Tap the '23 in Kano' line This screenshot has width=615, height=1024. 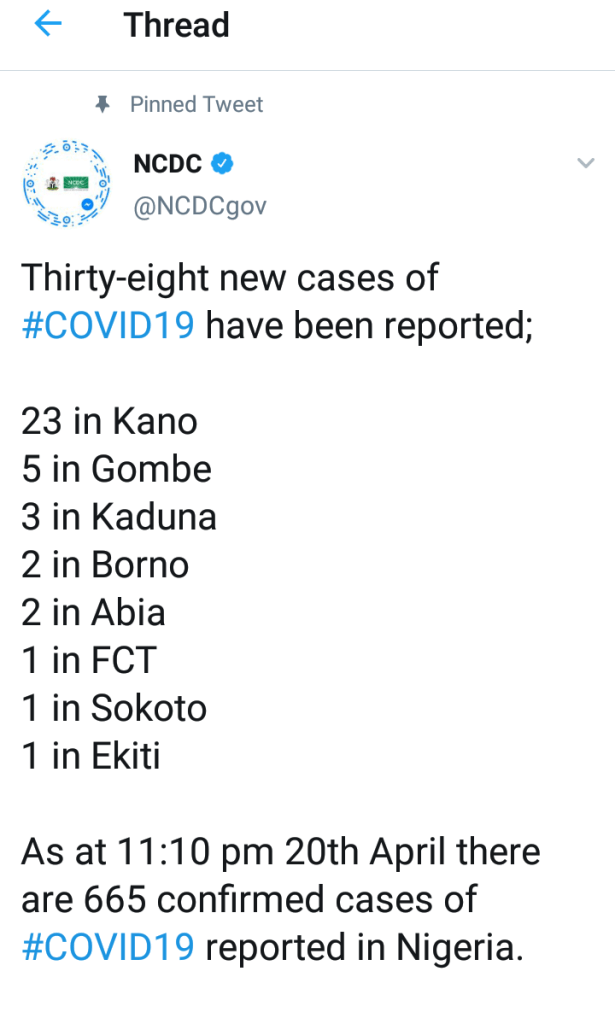109,421
